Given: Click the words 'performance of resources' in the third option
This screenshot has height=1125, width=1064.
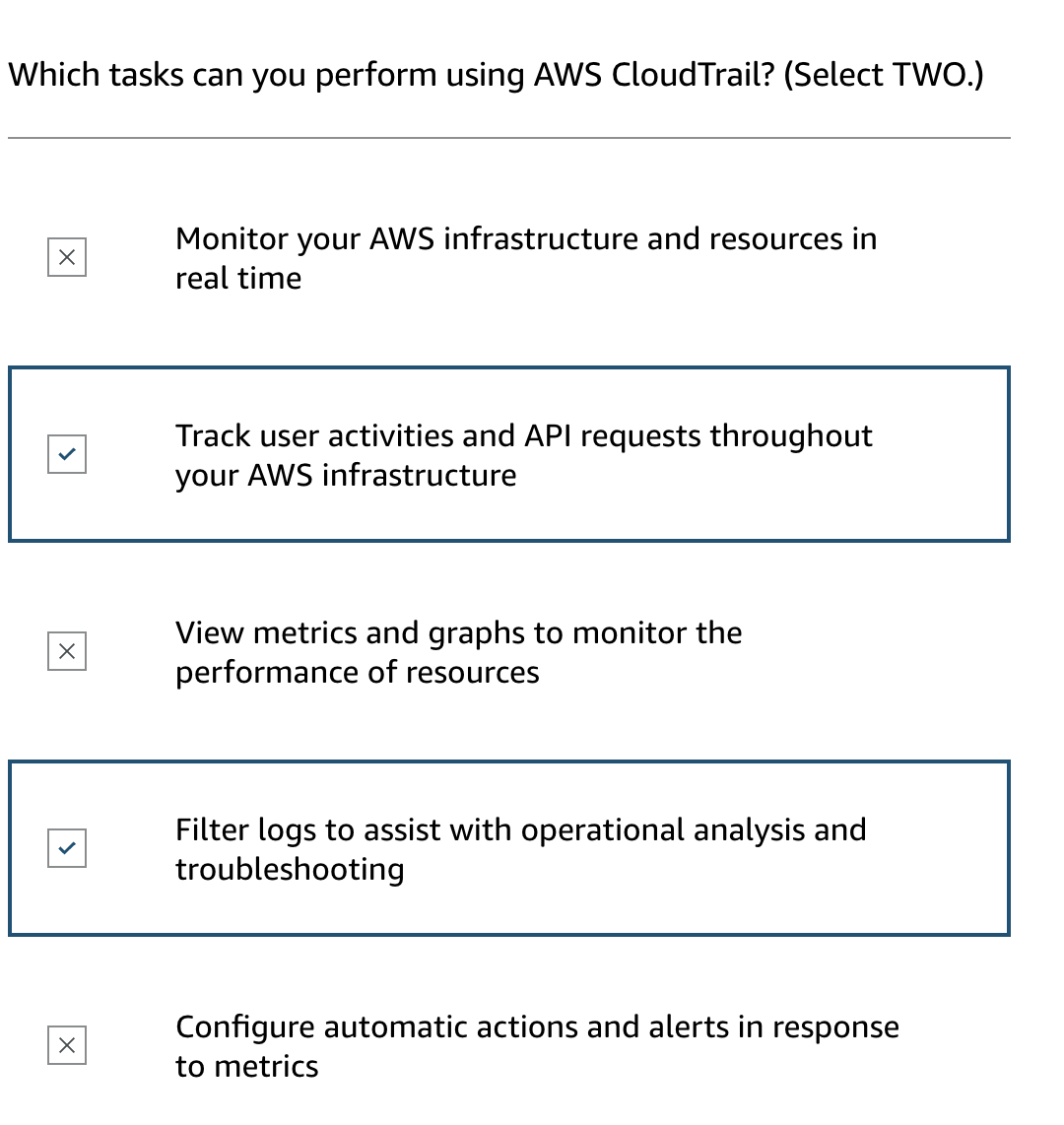Looking at the screenshot, I should tap(357, 673).
